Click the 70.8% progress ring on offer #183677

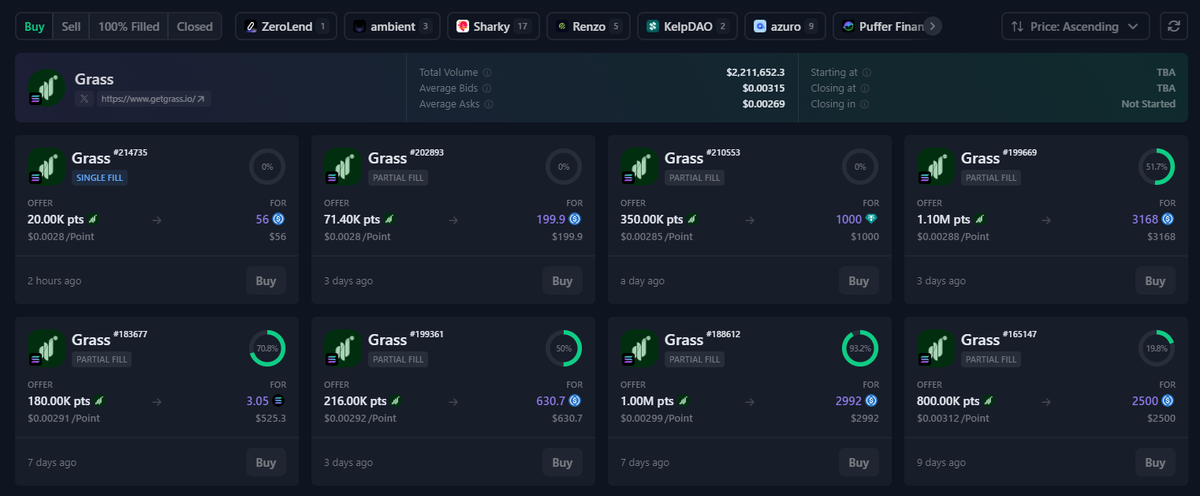click(267, 348)
